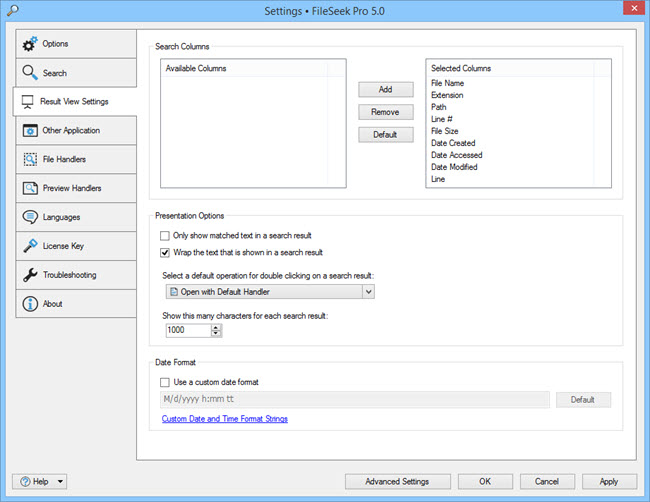The image size is (650, 502).
Task: Open the Languages tab
Action: 76,217
